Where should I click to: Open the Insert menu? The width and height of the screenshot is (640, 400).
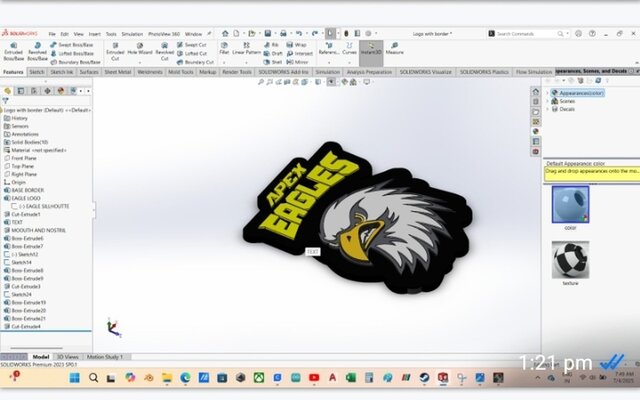tap(94, 33)
